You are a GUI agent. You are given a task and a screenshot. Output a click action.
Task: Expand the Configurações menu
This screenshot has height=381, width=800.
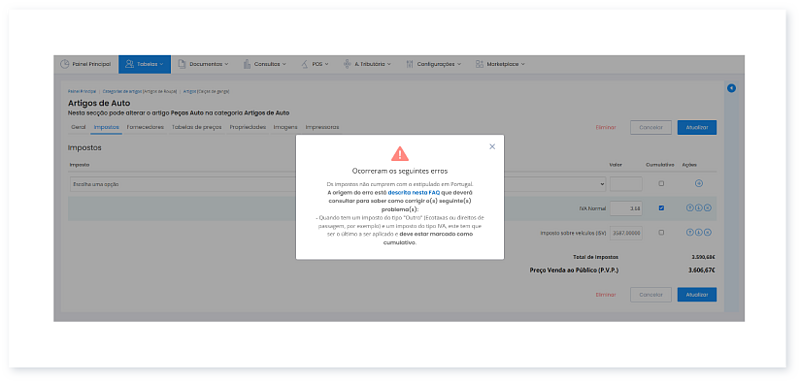[433, 64]
